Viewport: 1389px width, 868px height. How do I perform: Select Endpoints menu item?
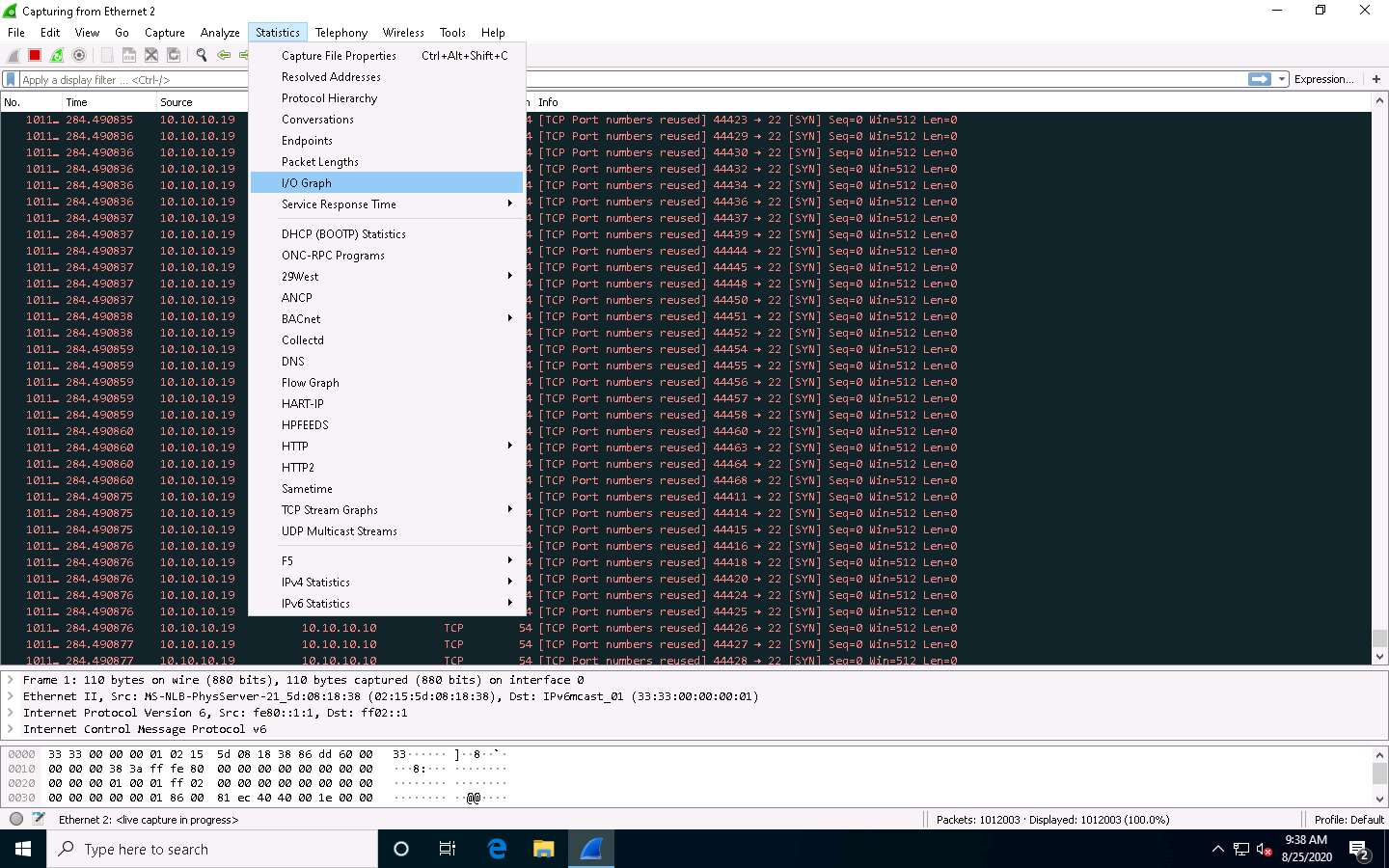387,140
